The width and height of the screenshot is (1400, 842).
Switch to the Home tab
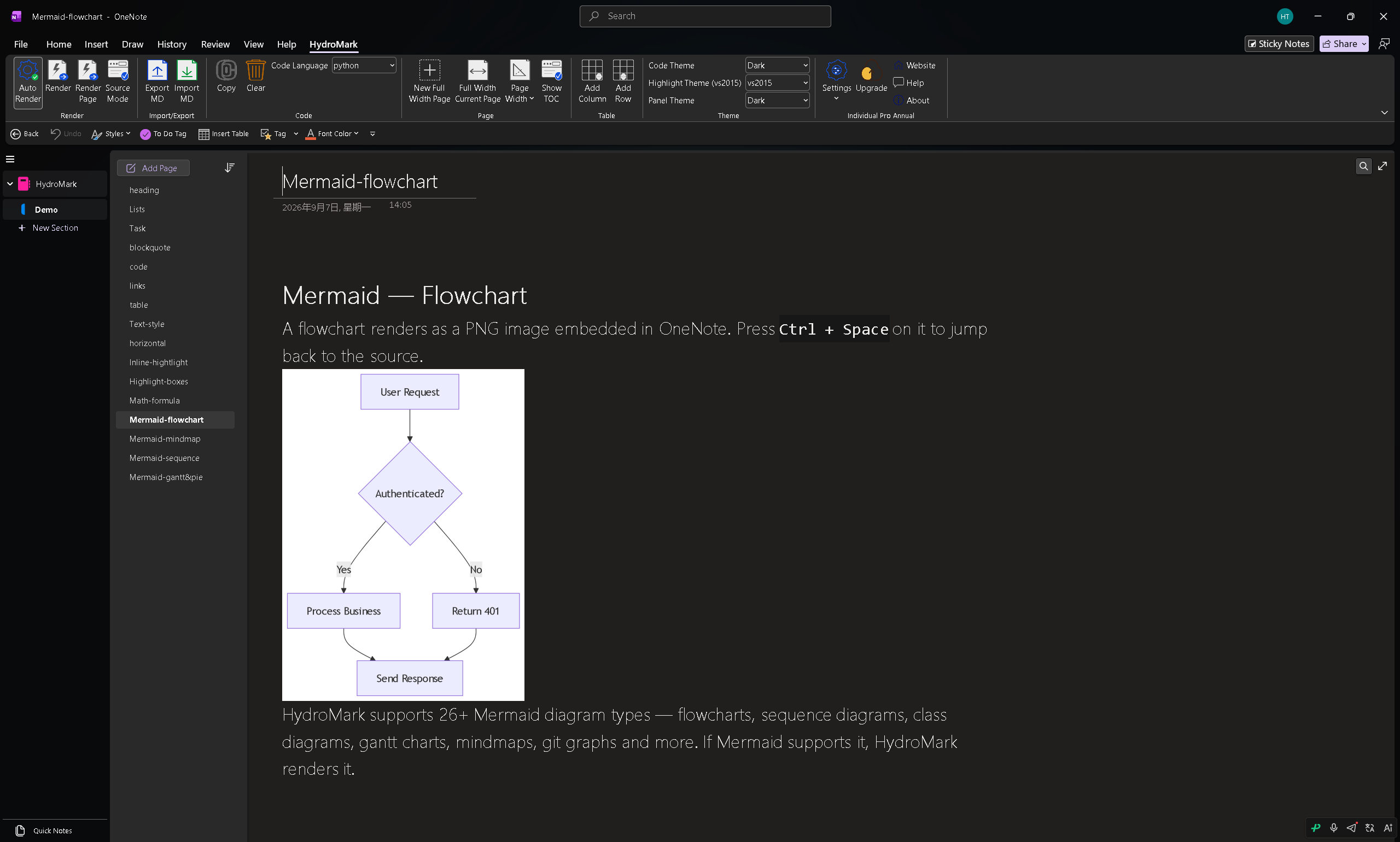point(59,44)
